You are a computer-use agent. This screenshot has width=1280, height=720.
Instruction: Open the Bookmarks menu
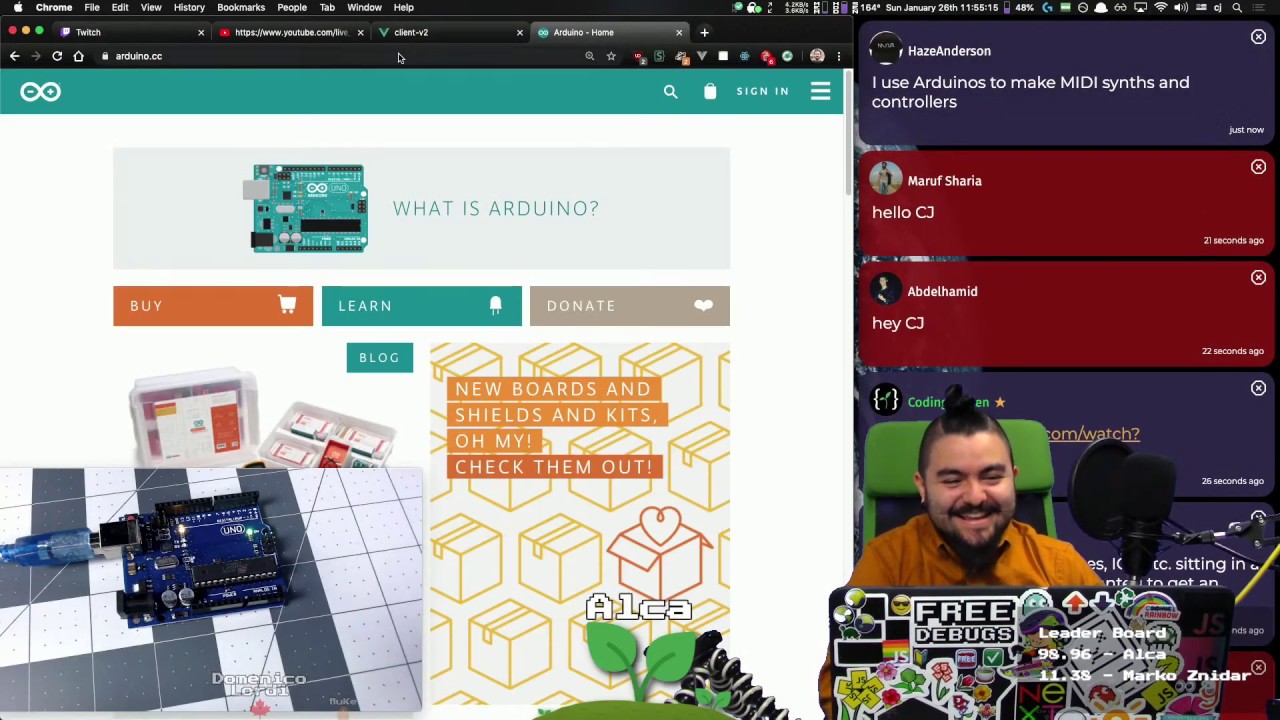241,7
